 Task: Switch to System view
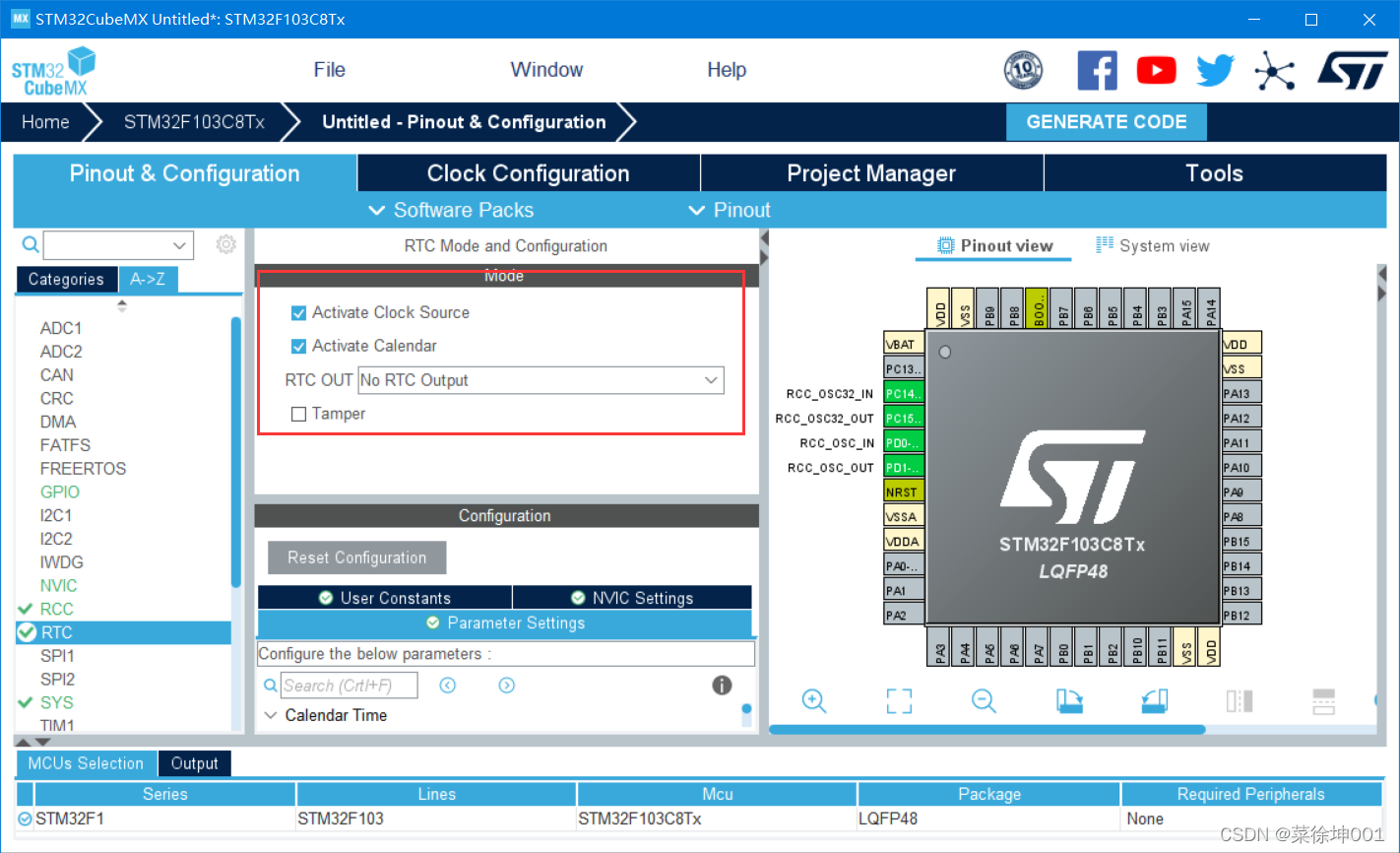[x=1153, y=245]
